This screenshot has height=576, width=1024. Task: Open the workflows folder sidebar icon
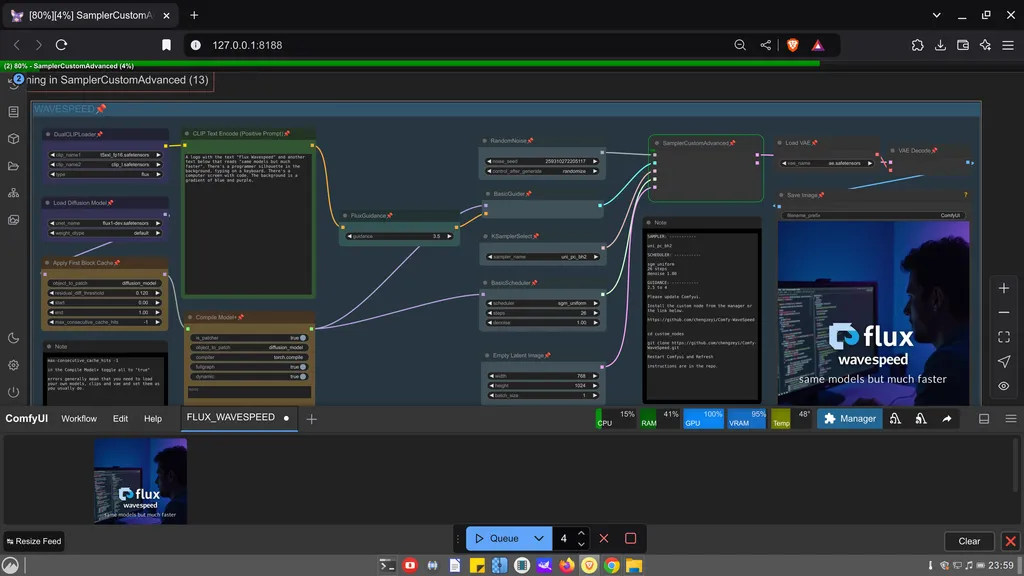pyautogui.click(x=14, y=167)
